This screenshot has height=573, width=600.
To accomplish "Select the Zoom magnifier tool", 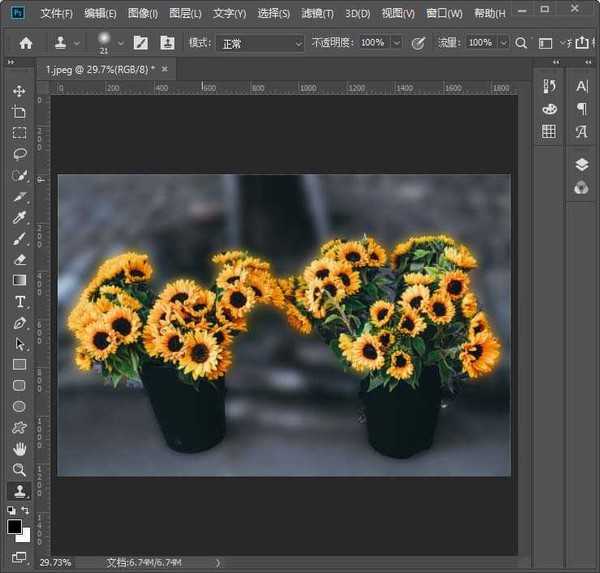I will point(19,469).
